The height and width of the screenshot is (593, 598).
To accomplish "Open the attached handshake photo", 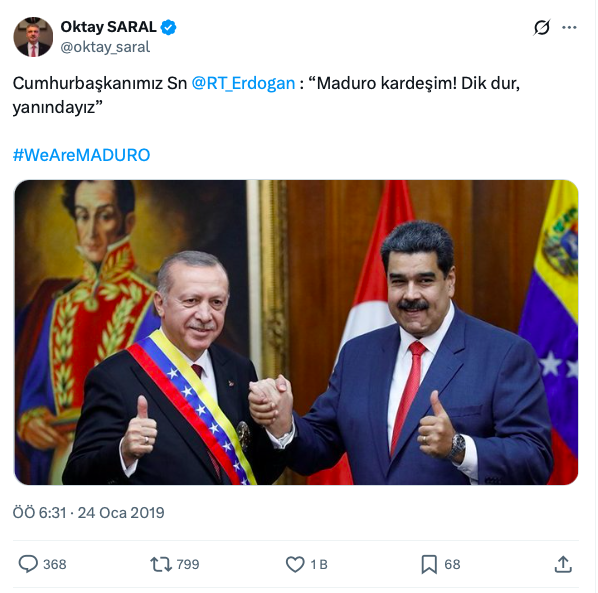I will (296, 332).
